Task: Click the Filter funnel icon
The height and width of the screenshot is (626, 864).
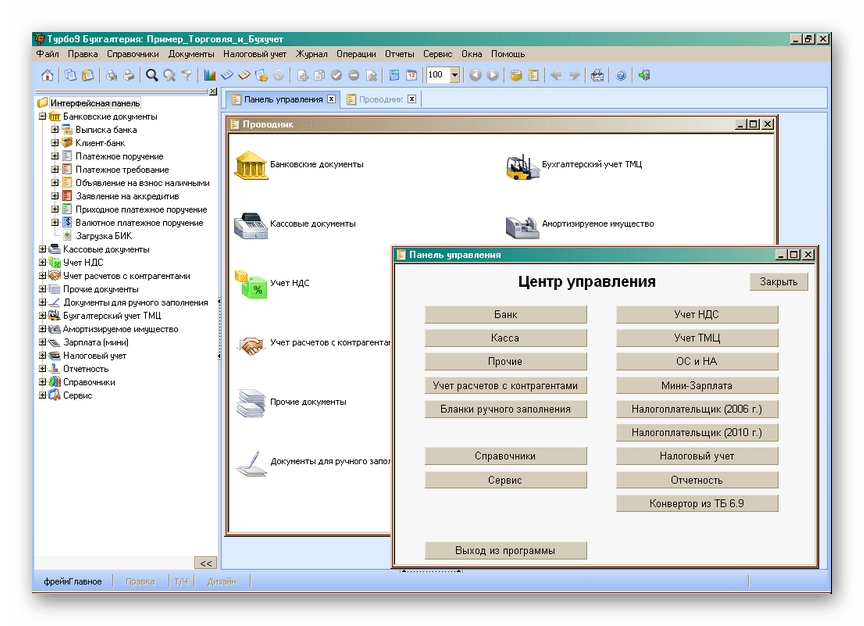Action: [x=187, y=75]
